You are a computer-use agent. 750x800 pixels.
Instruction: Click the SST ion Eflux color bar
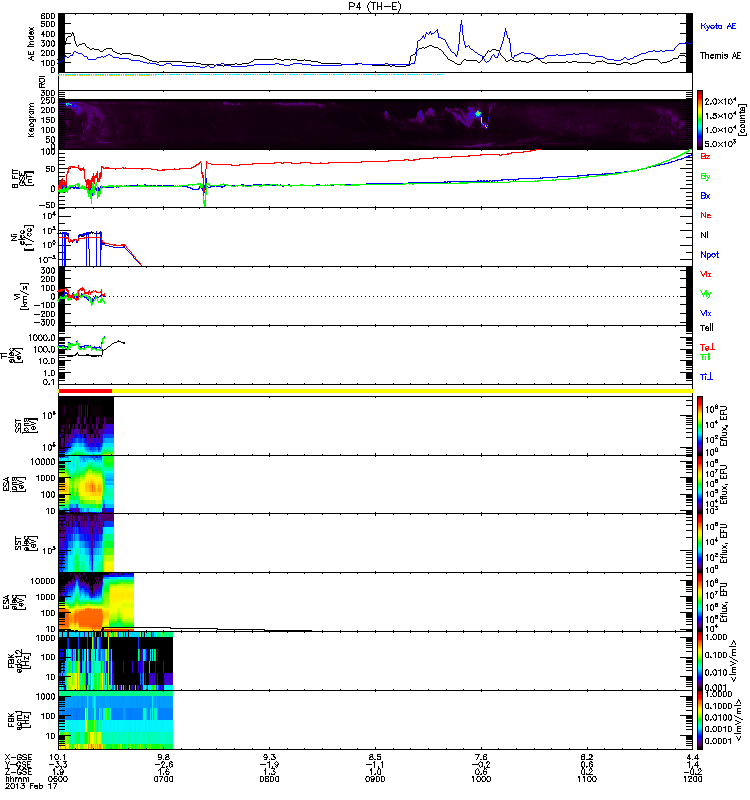coord(700,426)
